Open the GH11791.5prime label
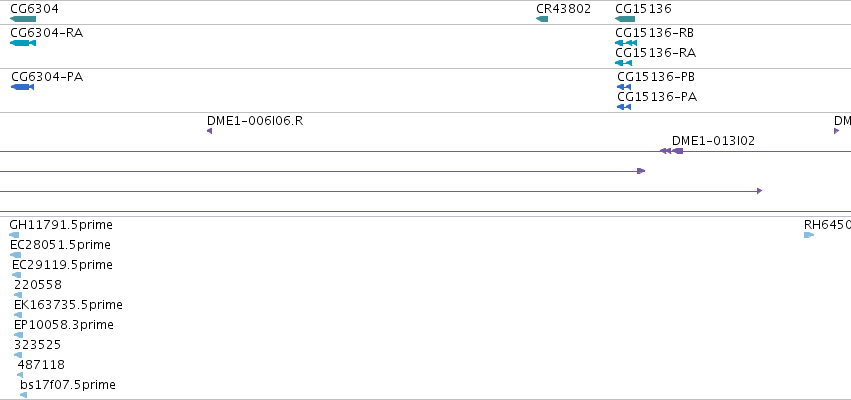 pos(61,225)
